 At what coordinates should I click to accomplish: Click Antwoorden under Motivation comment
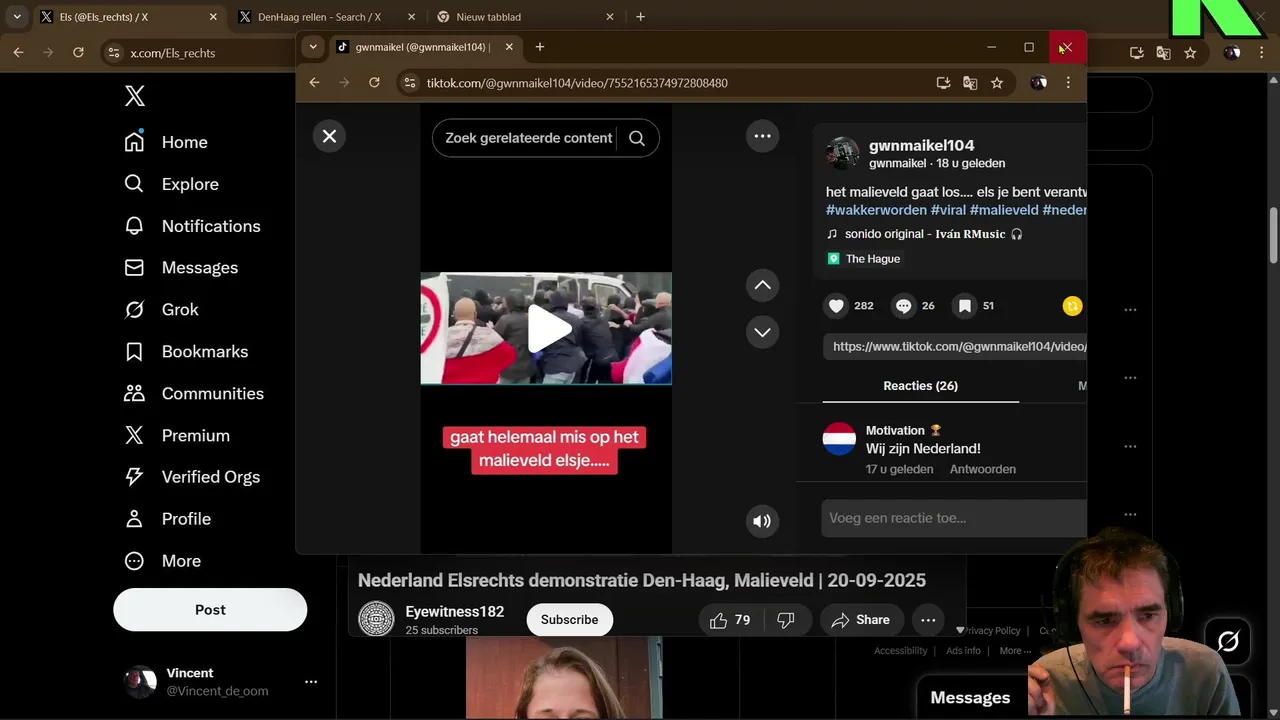[x=982, y=469]
